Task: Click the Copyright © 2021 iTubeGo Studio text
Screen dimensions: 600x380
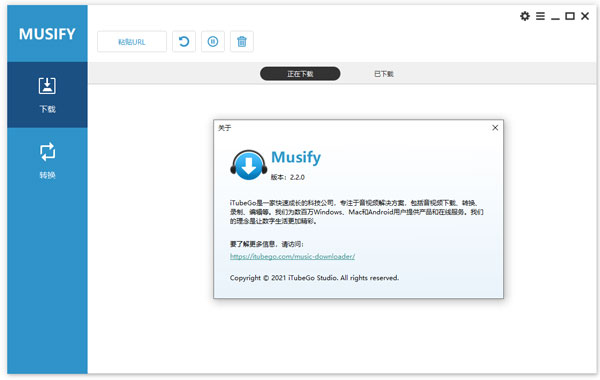Action: 314,278
